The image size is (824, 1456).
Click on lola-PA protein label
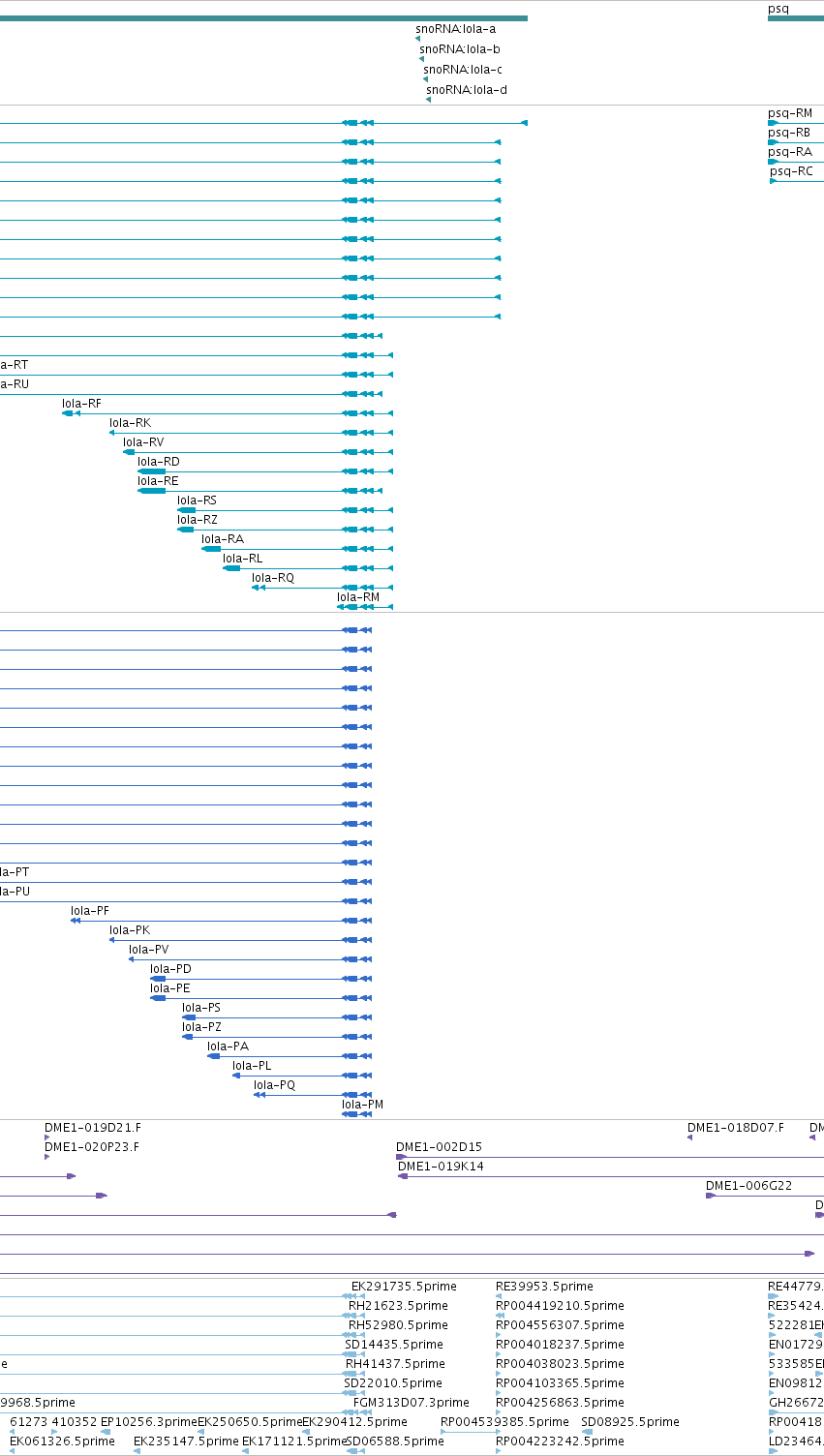tap(228, 1046)
